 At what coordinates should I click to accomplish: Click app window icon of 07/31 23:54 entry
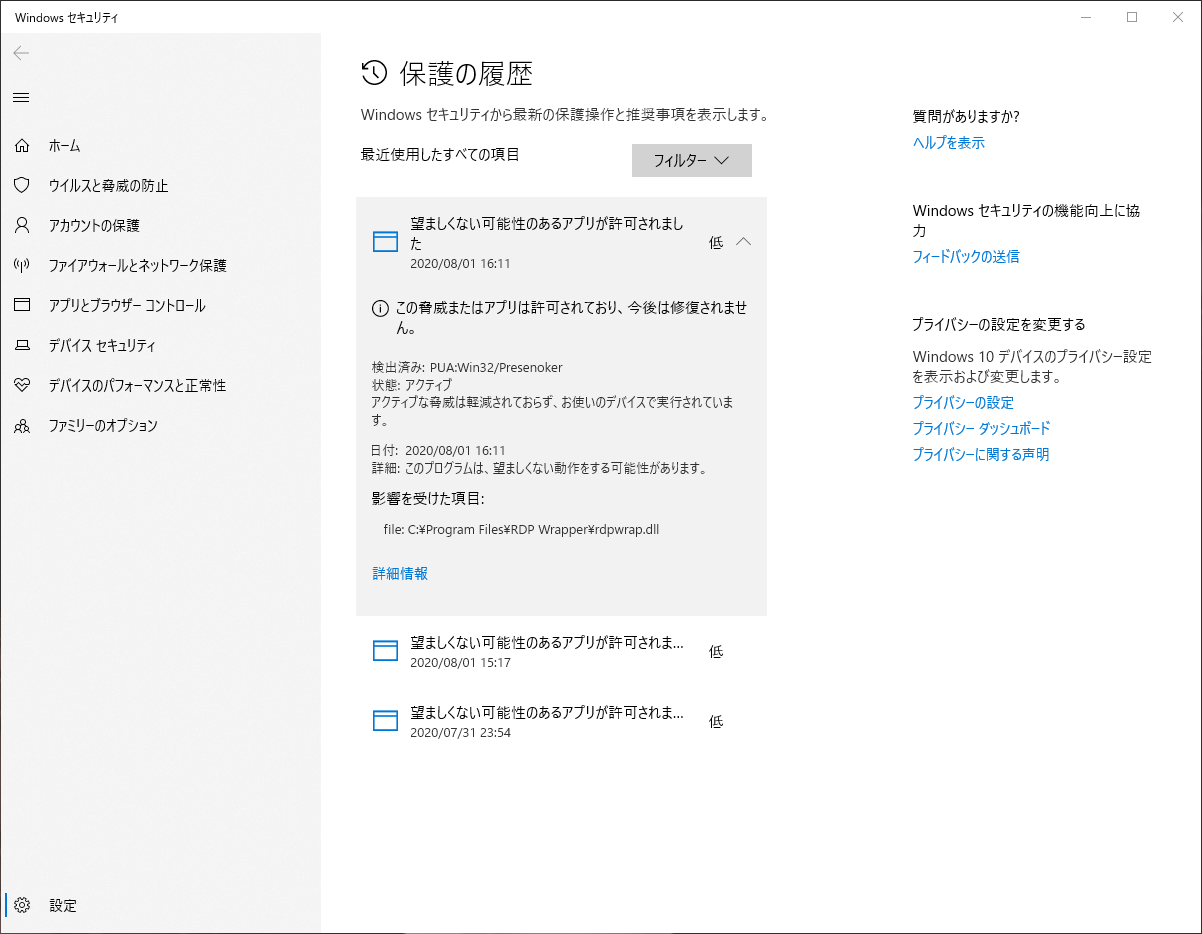point(385,721)
